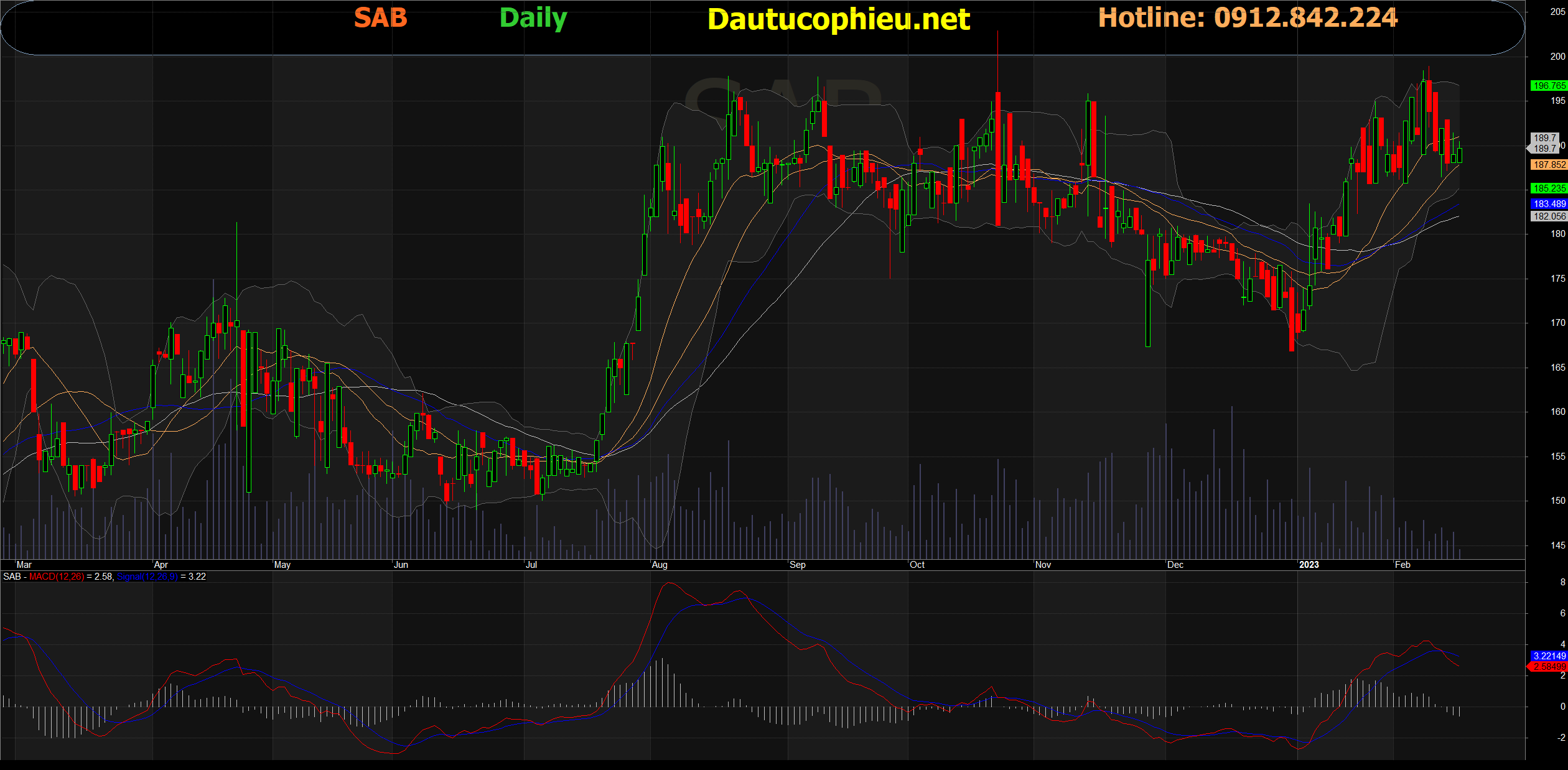
Task: Click the Aug month marker on time axis
Action: point(660,565)
